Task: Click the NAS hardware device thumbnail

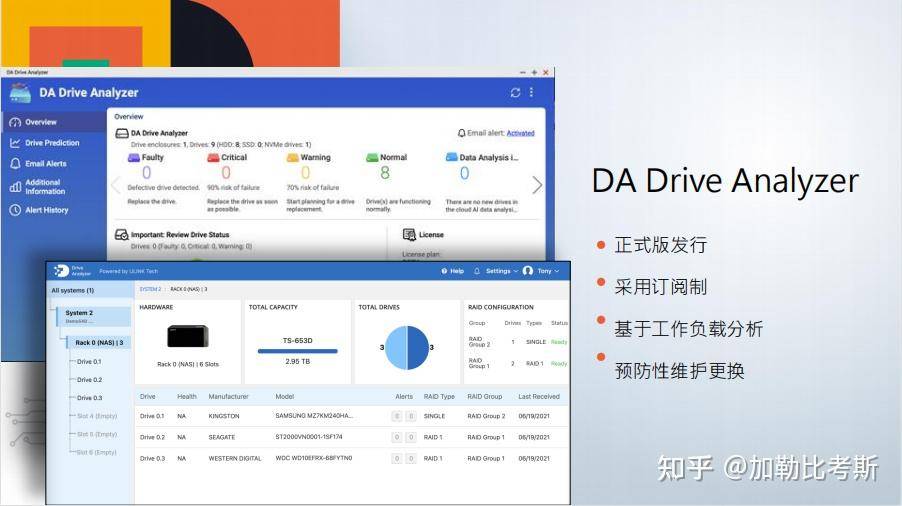Action: (x=188, y=336)
